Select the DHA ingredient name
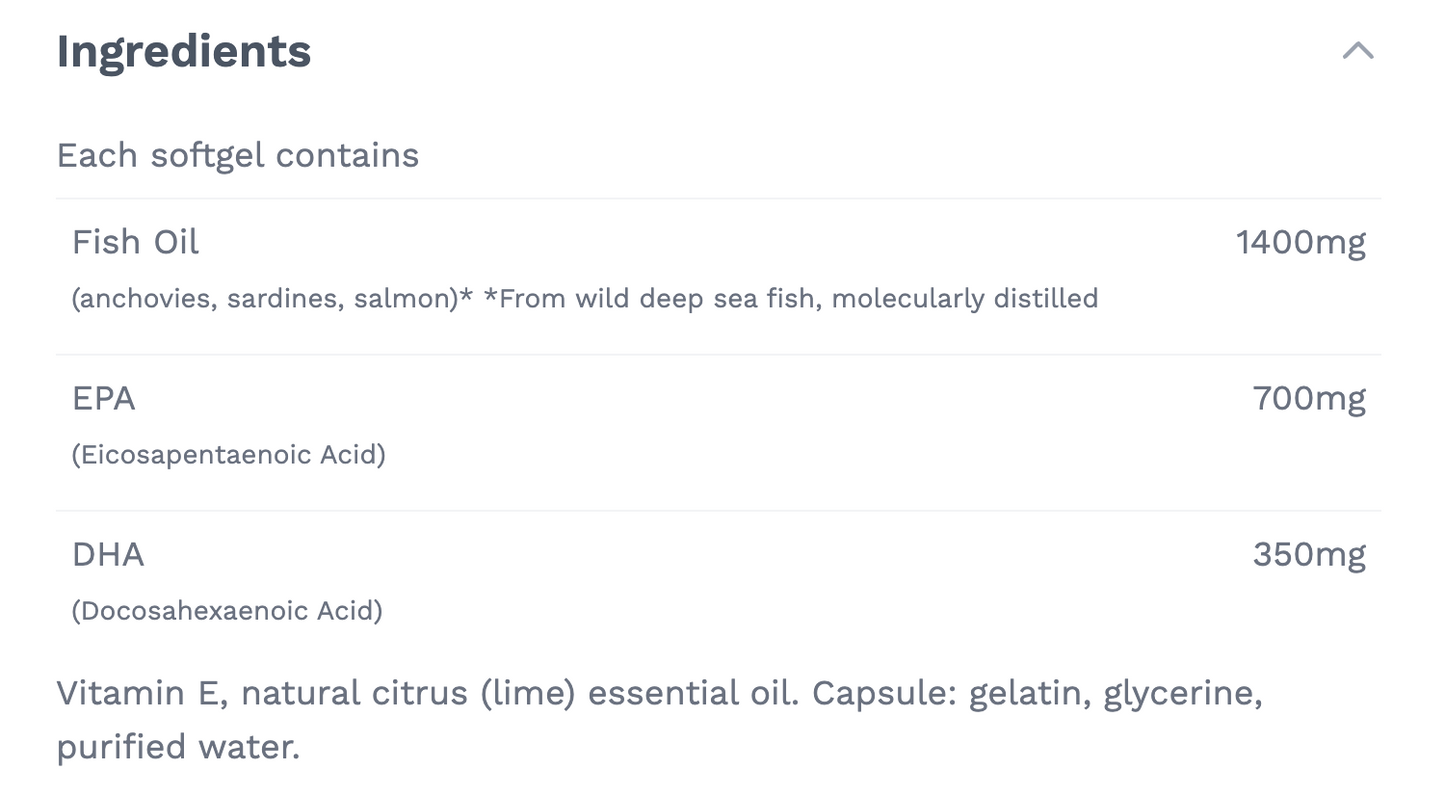The image size is (1445, 796). pos(108,554)
